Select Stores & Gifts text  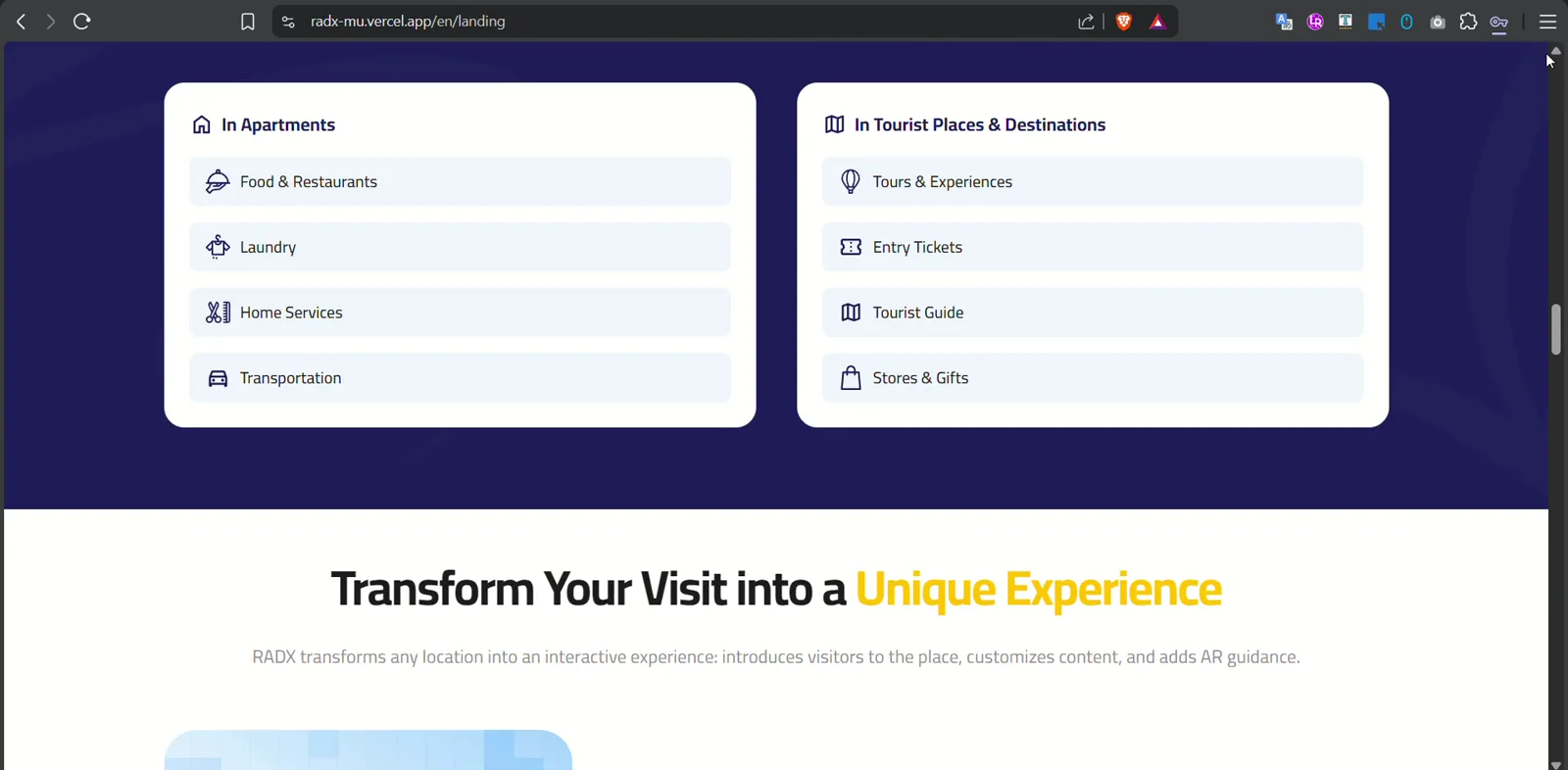(x=920, y=378)
